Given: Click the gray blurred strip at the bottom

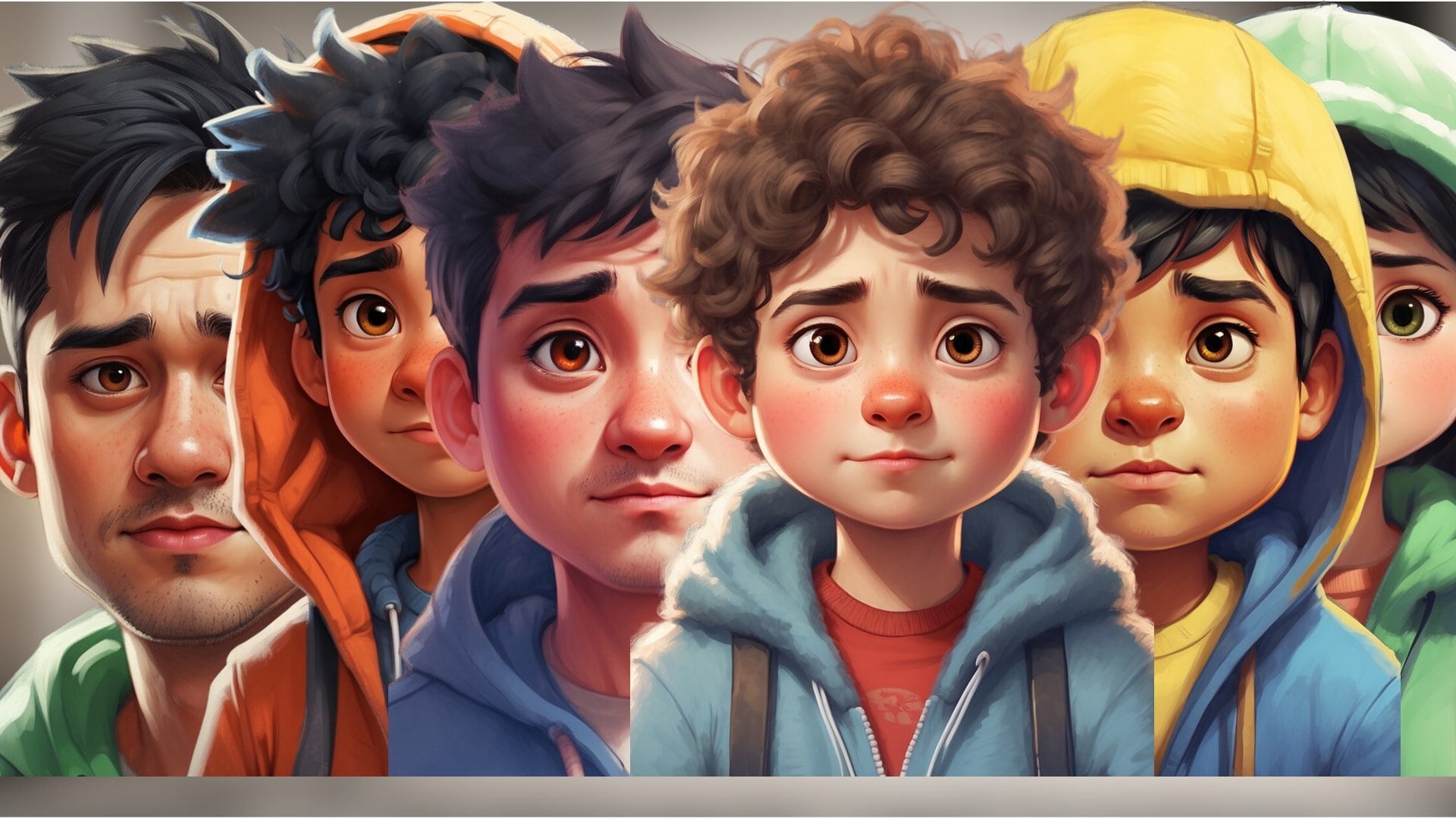Looking at the screenshot, I should point(728,796).
